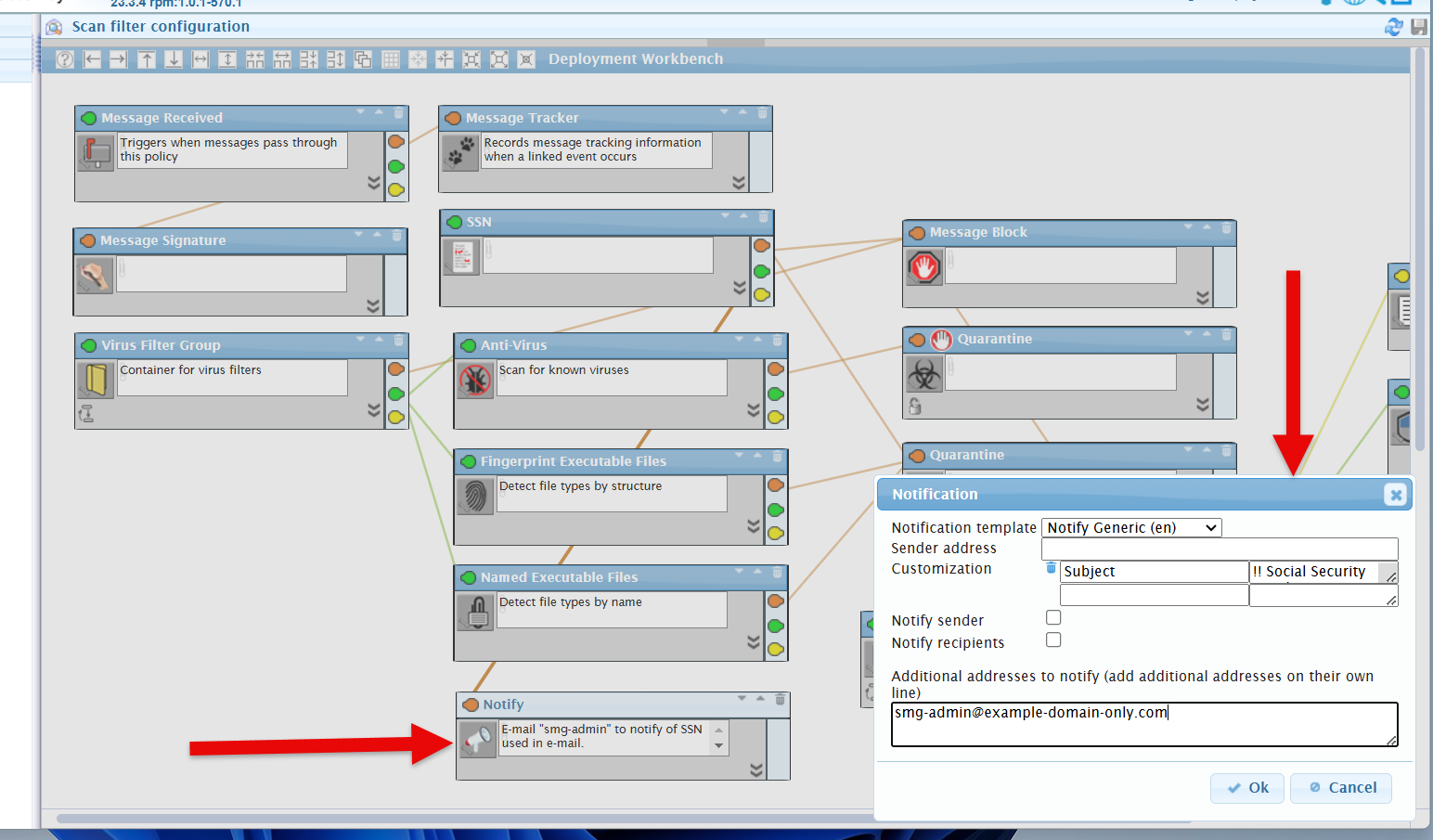The height and width of the screenshot is (840, 1433).
Task: Delete the Virus Filter Group node trash icon
Action: [399, 341]
